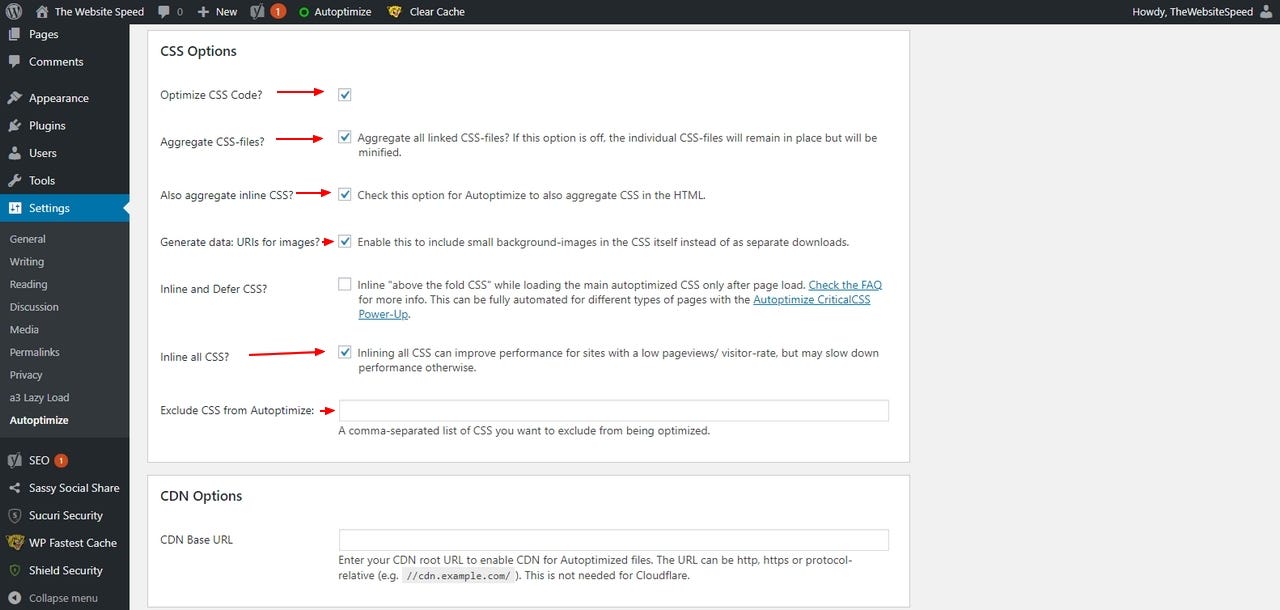Screen dimensions: 1280x610
Task: Open Discussion settings submenu item
Action: click(34, 307)
